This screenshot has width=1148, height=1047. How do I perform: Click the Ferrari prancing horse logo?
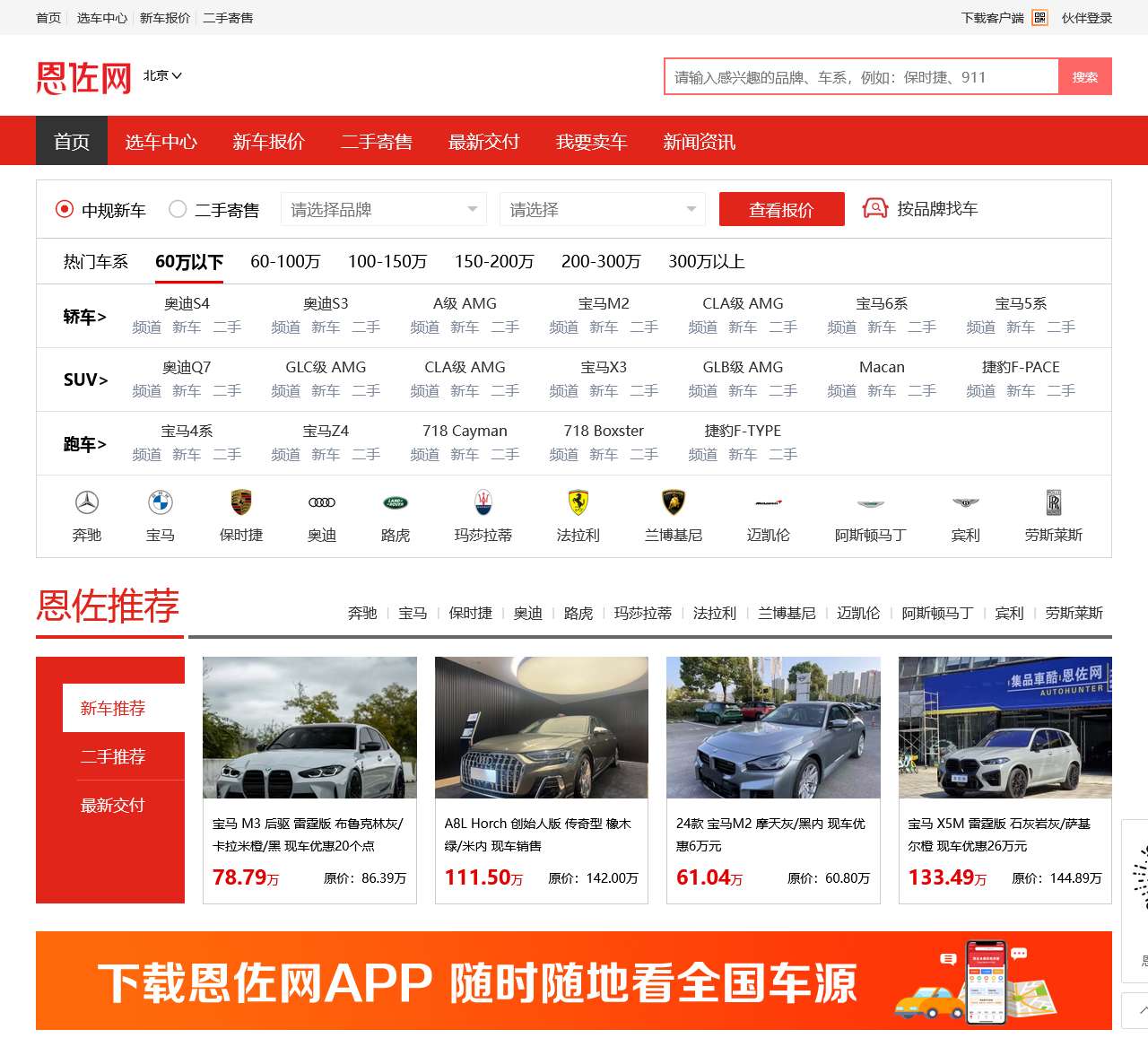point(578,502)
